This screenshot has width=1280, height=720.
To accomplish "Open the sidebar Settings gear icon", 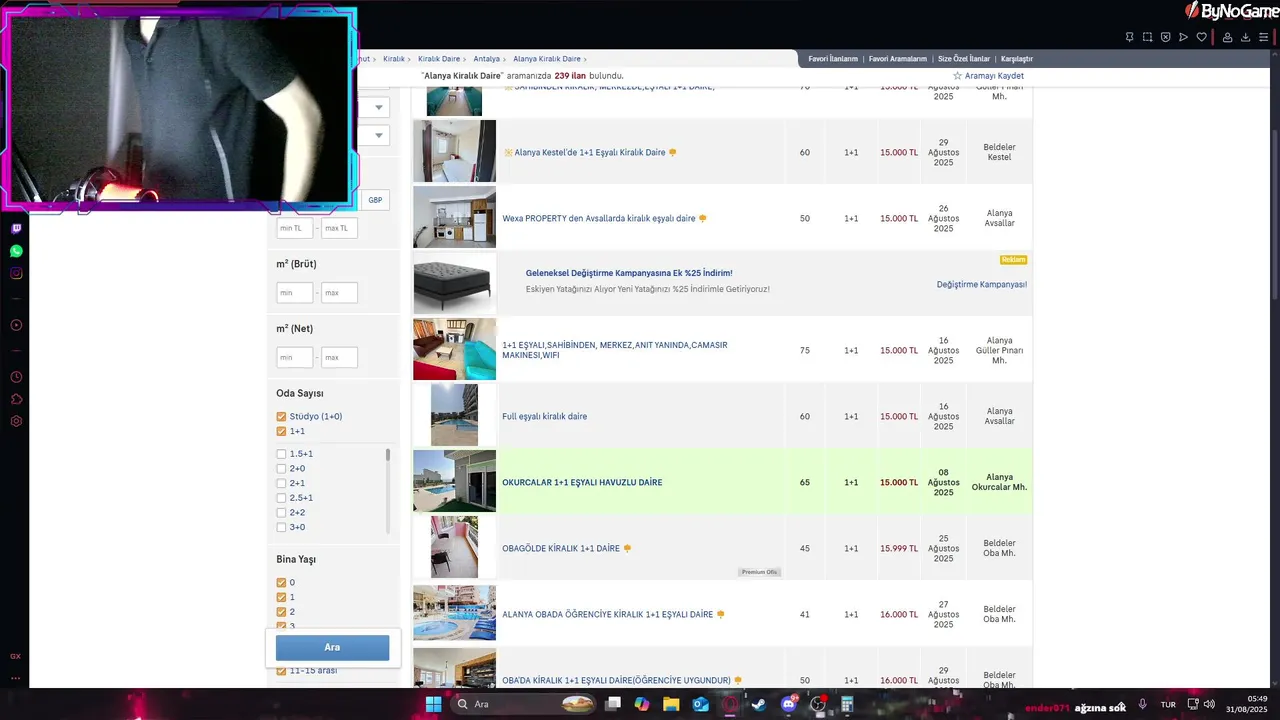I will 16,421.
